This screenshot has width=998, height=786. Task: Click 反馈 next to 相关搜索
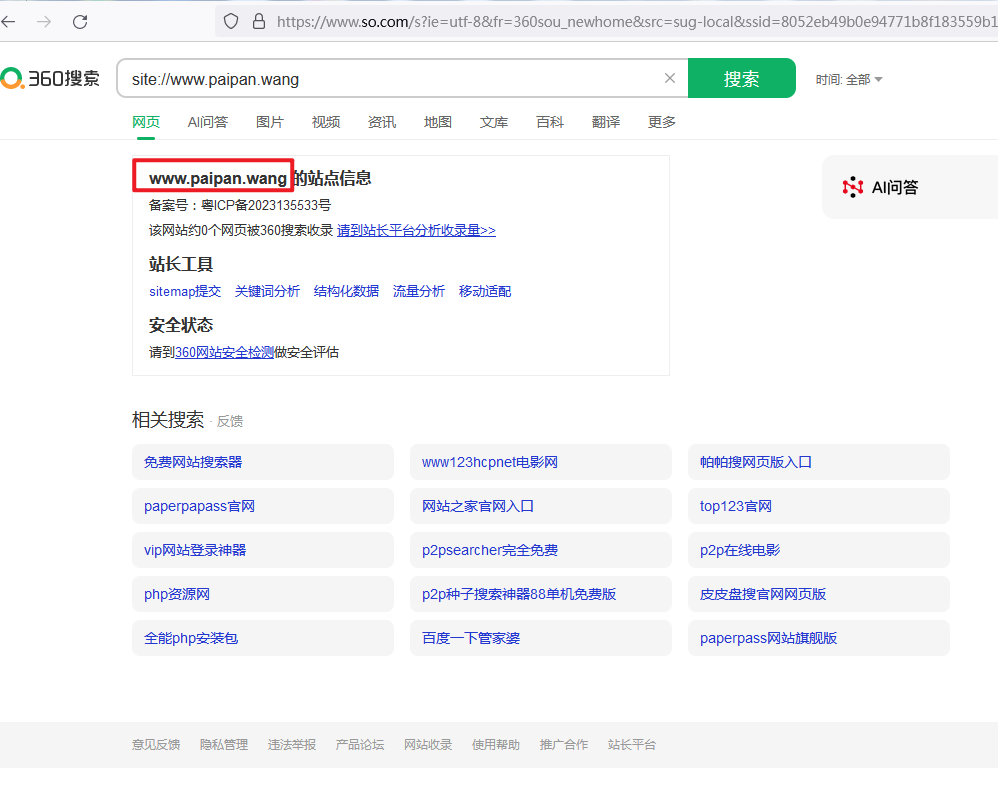click(x=230, y=421)
